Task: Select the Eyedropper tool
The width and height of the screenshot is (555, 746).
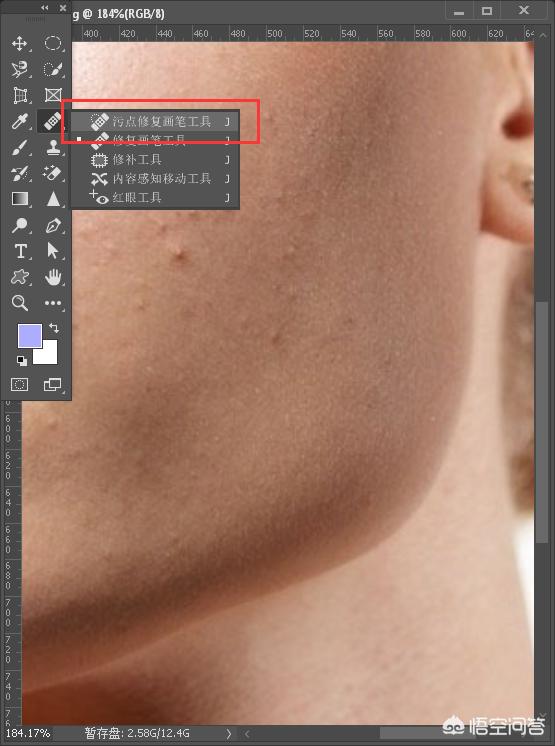Action: pyautogui.click(x=19, y=121)
